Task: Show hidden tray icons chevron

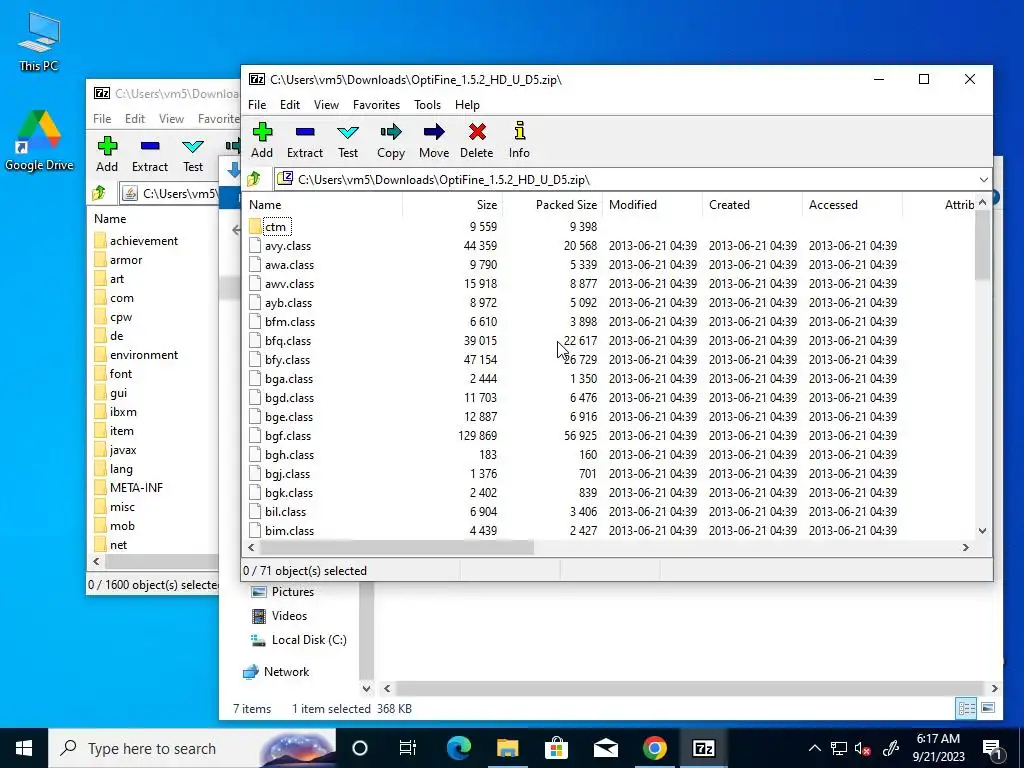Action: (814, 749)
